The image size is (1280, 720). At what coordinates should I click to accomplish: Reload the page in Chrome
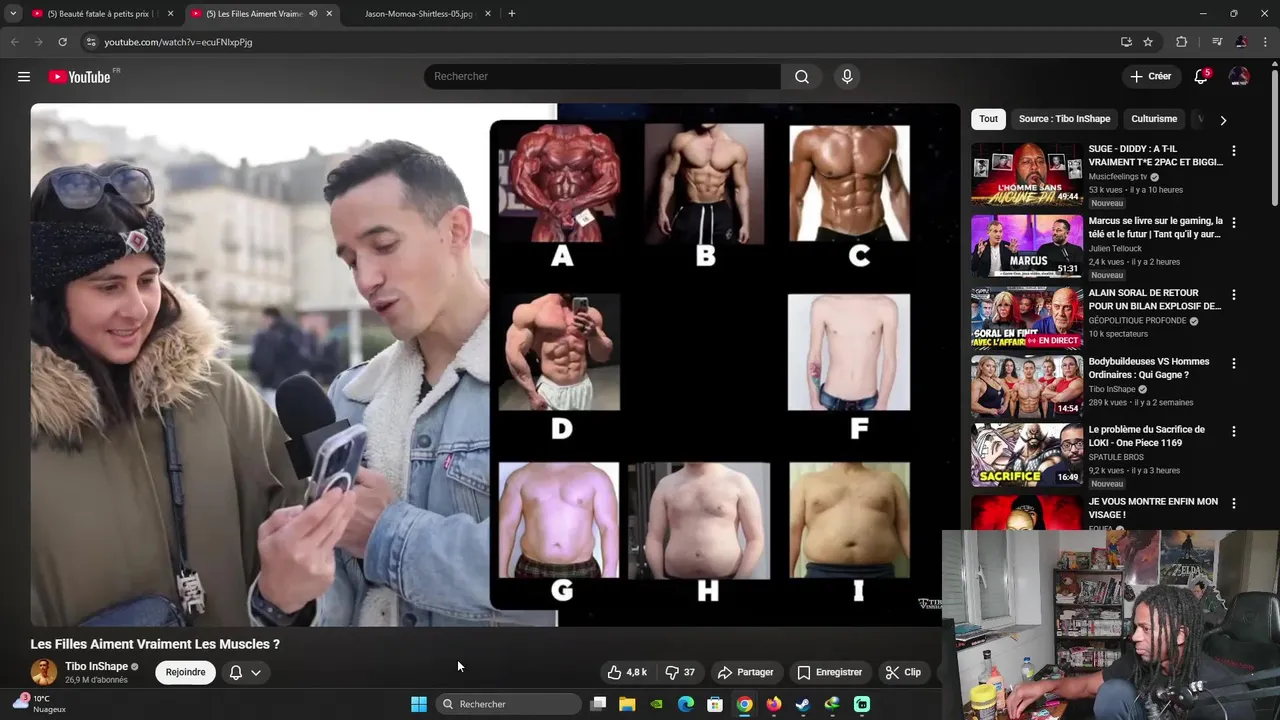[x=62, y=42]
